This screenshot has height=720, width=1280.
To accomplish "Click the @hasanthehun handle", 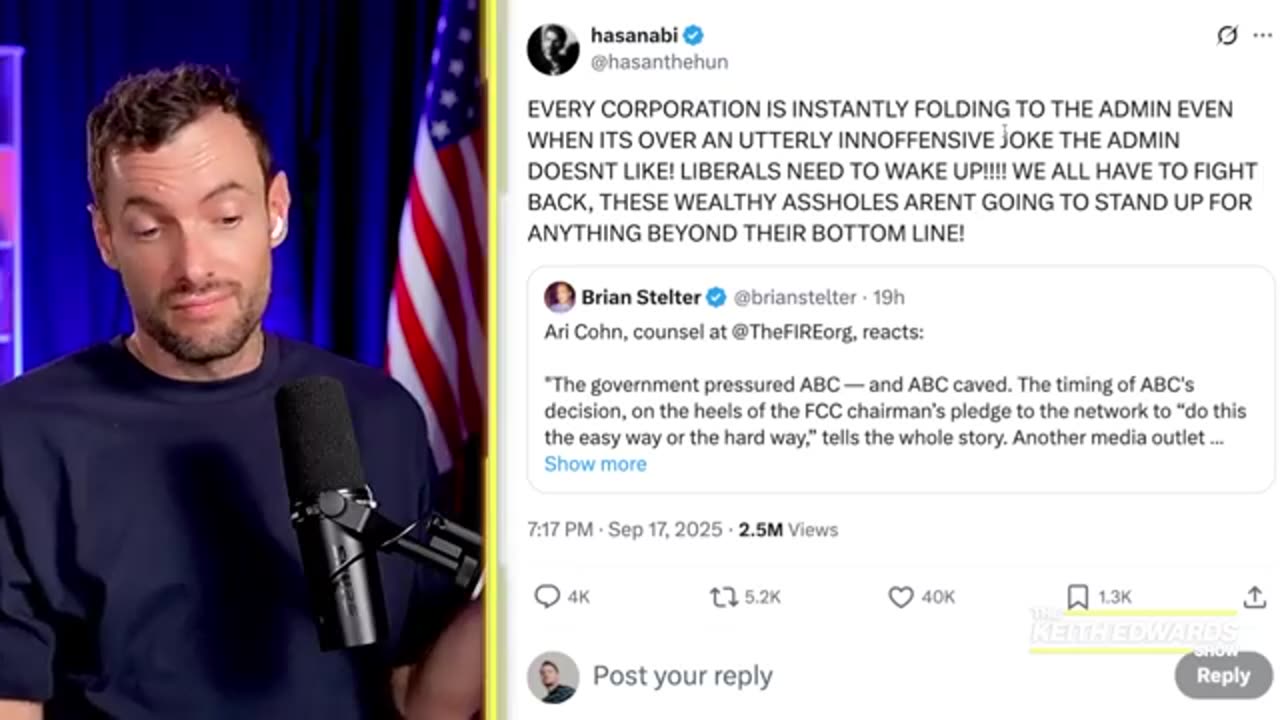I will click(659, 62).
